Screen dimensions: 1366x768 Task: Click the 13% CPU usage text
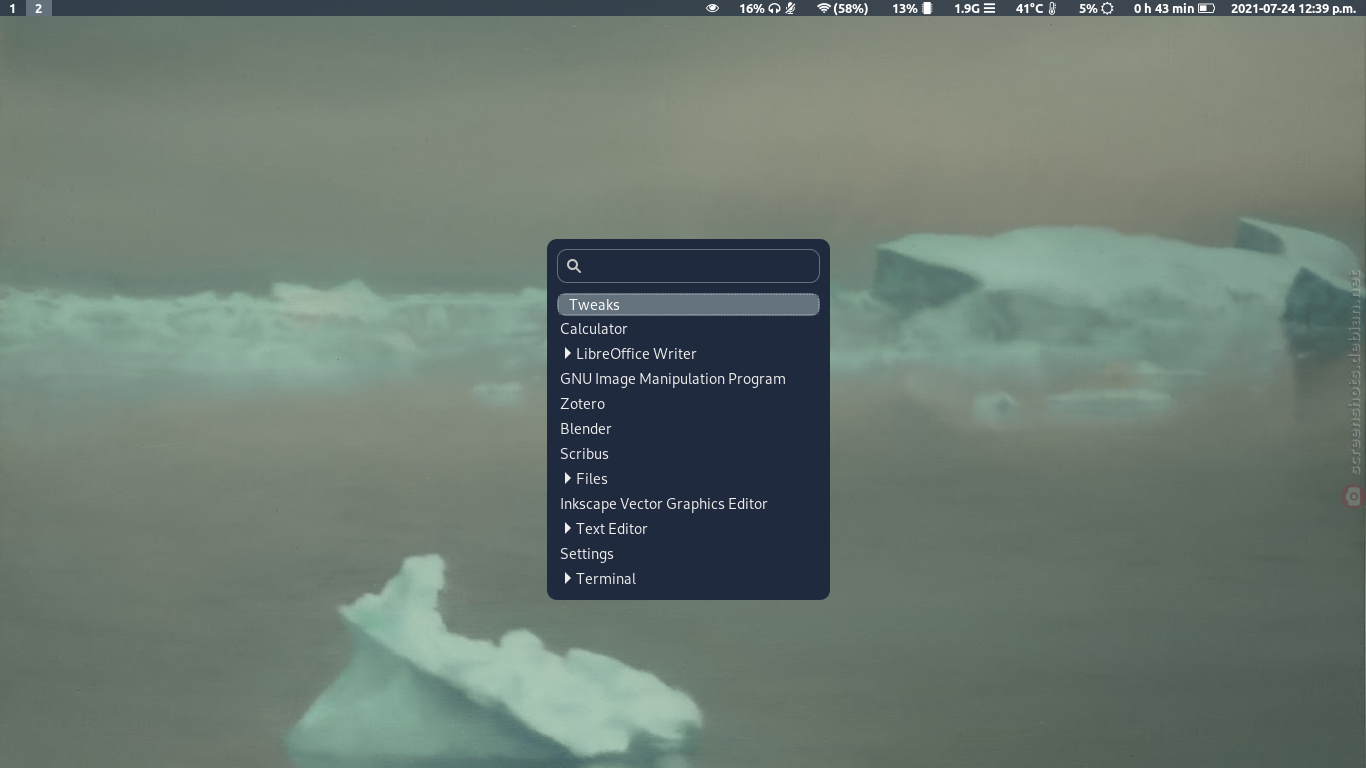[x=905, y=8]
